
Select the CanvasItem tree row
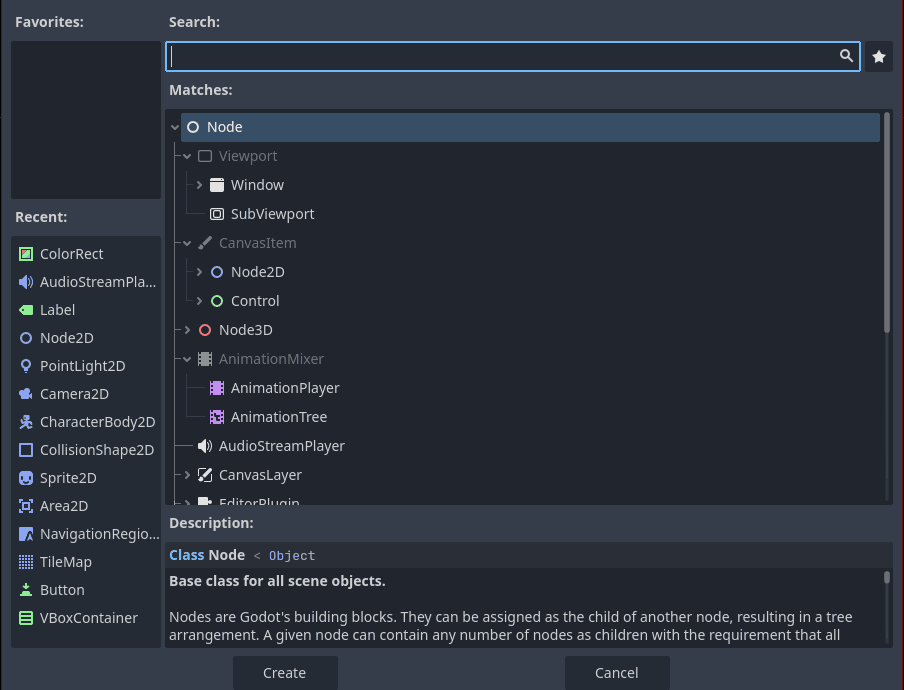pyautogui.click(x=536, y=243)
